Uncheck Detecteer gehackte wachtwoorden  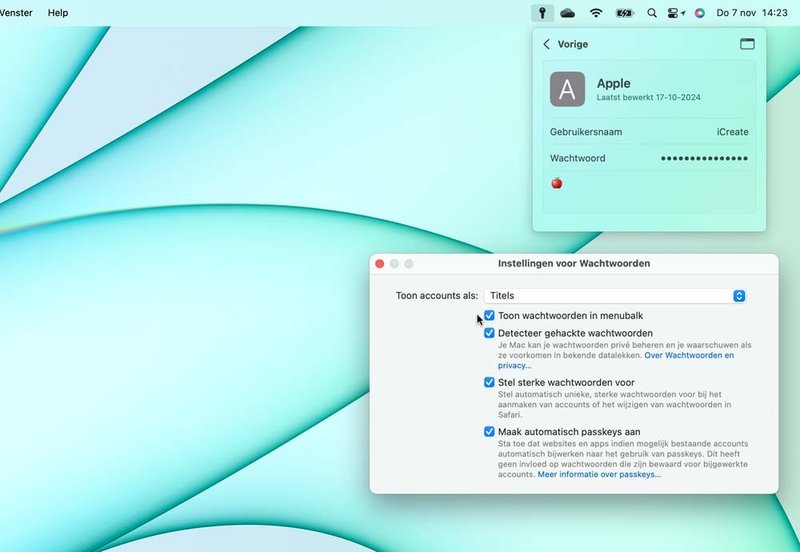pos(489,333)
